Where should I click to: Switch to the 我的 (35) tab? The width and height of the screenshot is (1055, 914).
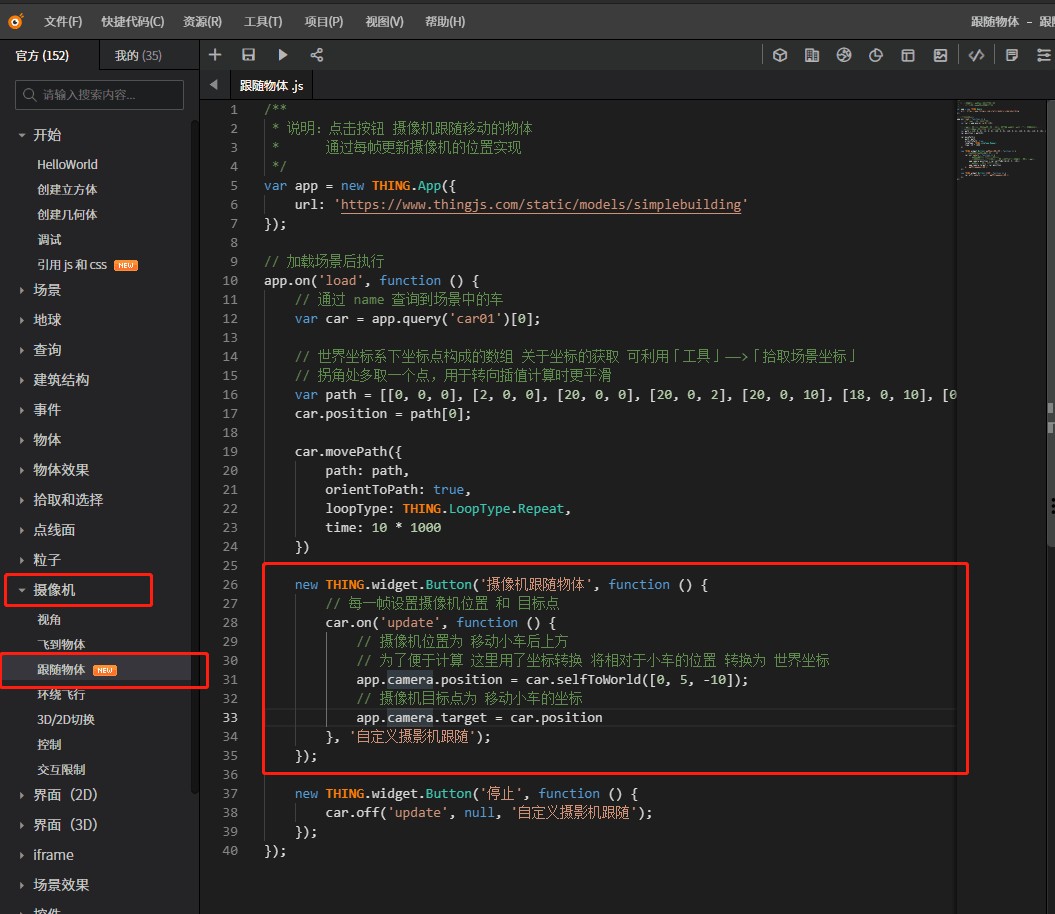[138, 55]
